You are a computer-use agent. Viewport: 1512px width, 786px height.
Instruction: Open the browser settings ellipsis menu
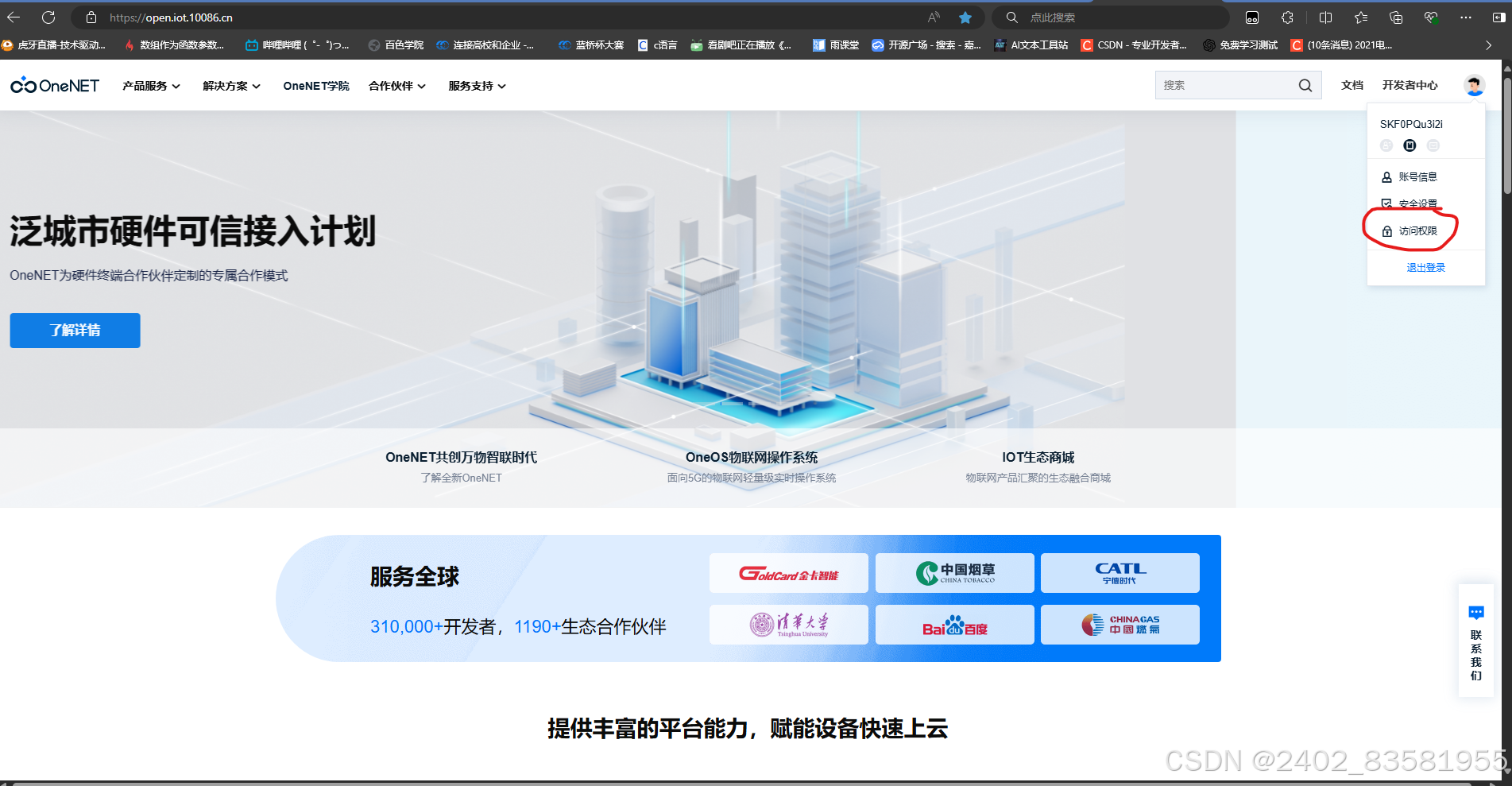click(x=1466, y=17)
